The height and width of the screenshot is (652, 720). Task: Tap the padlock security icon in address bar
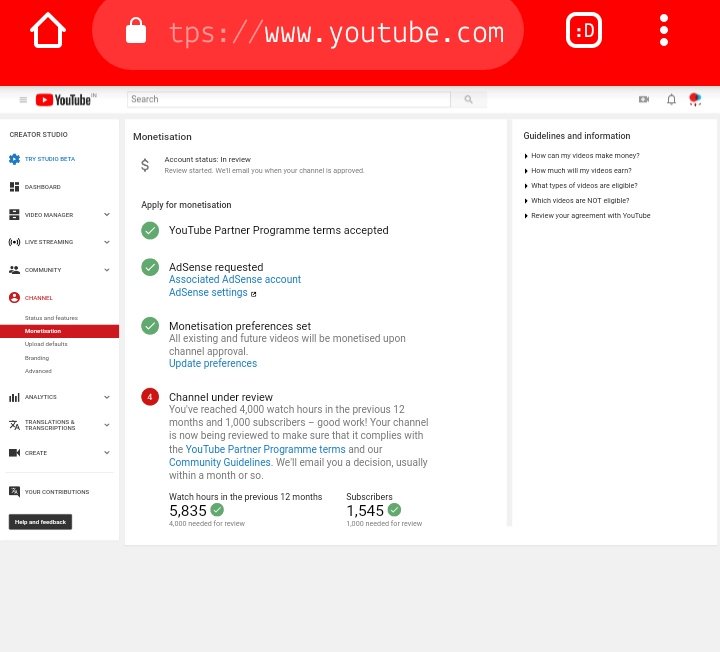136,31
